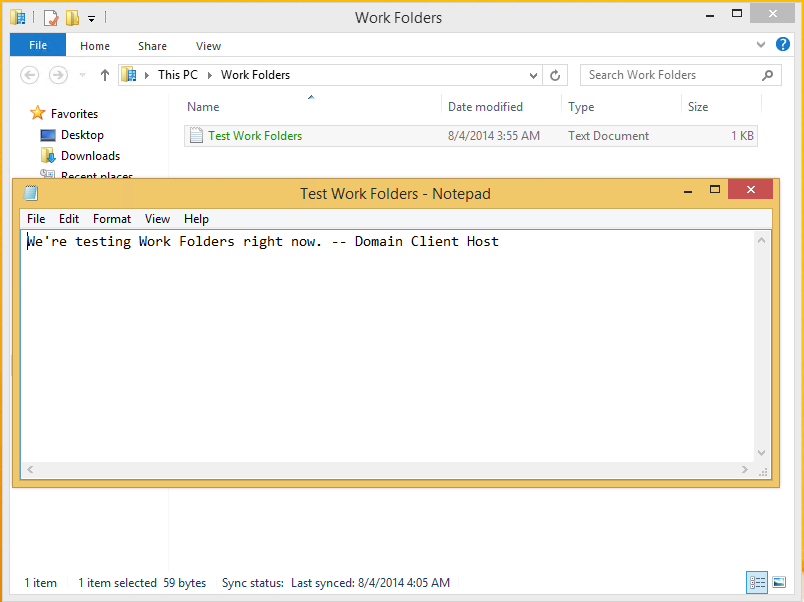Click in the Notepad text line
Image resolution: width=804 pixels, height=602 pixels.
pyautogui.click(x=263, y=242)
